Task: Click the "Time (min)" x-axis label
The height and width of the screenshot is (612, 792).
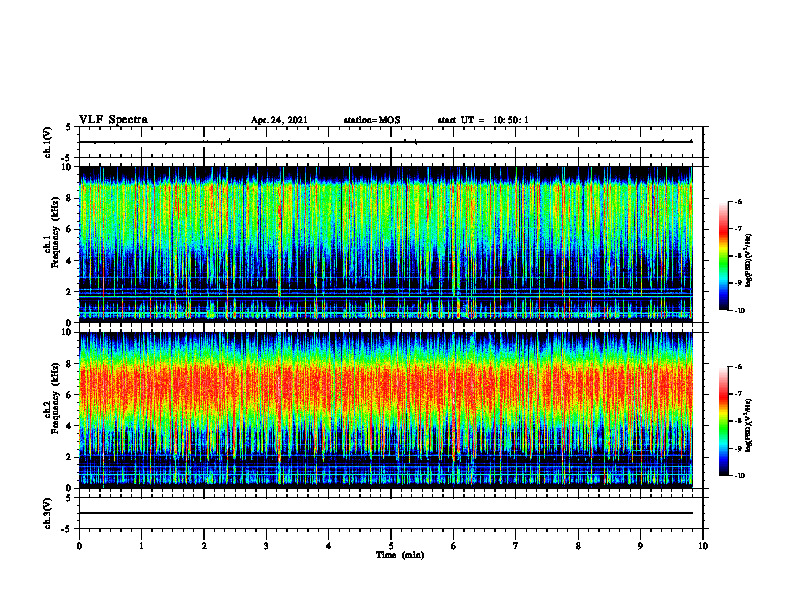Action: coord(400,555)
